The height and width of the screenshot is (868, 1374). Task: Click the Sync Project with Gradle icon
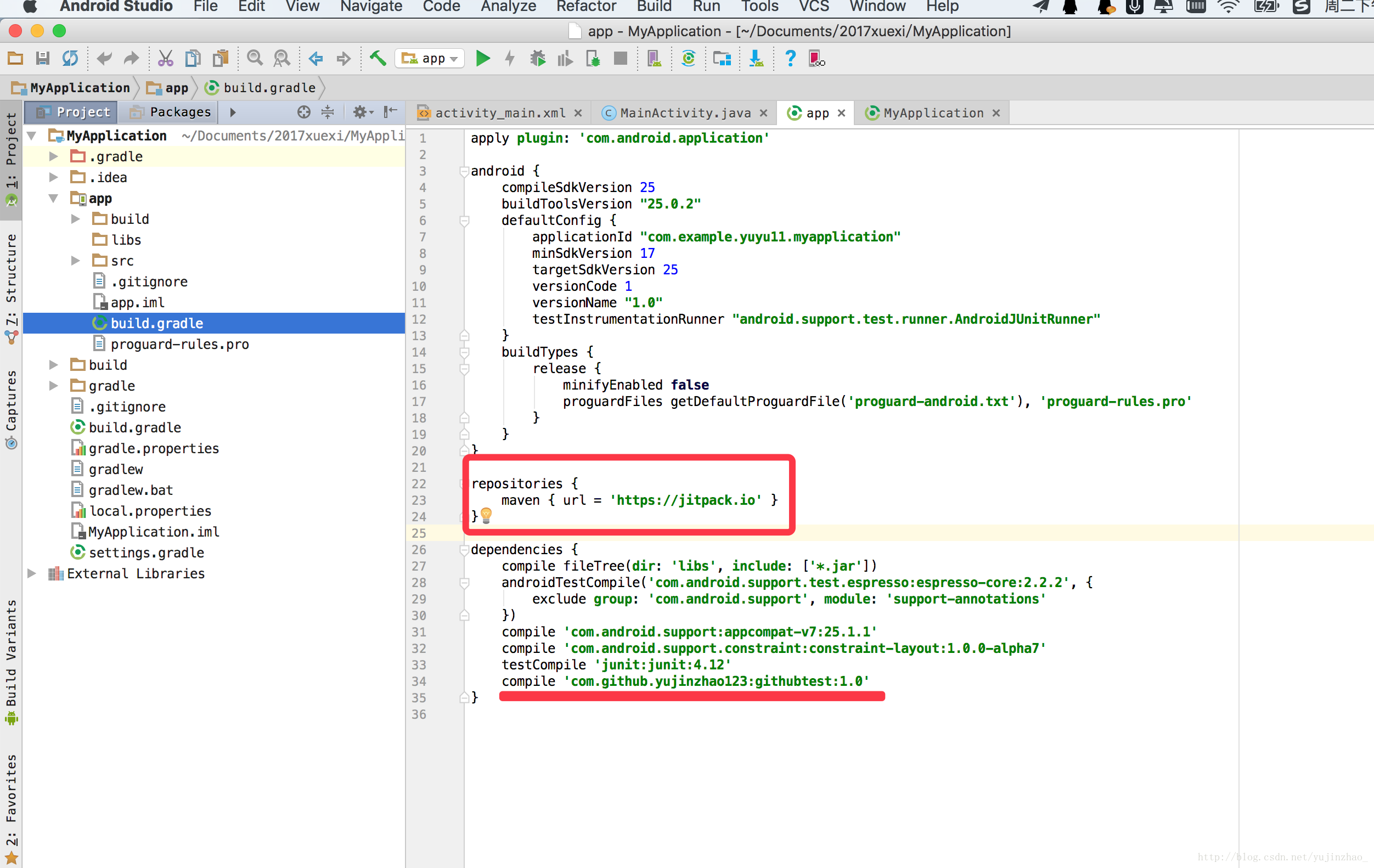689,58
